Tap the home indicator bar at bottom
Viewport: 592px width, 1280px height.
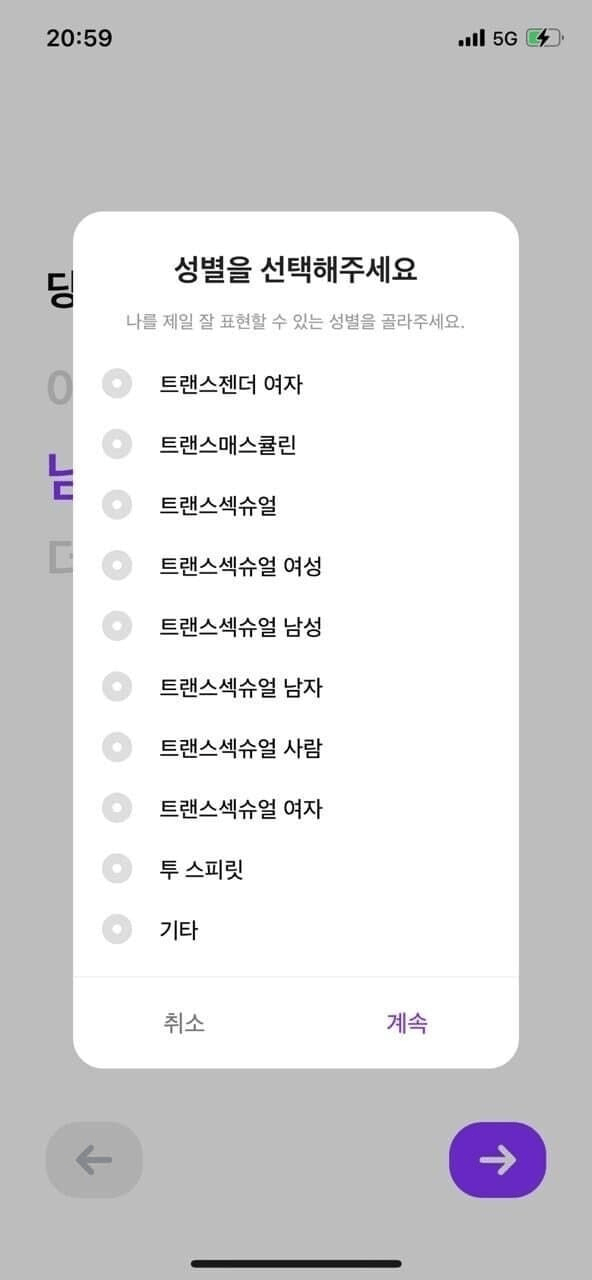coord(296,1262)
